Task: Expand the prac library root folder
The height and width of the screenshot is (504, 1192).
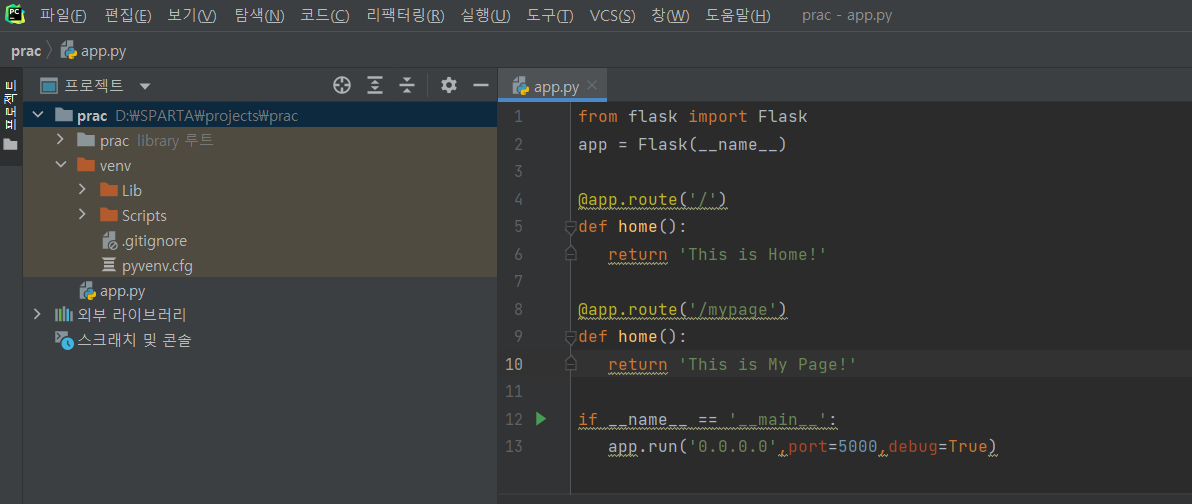Action: 60,141
